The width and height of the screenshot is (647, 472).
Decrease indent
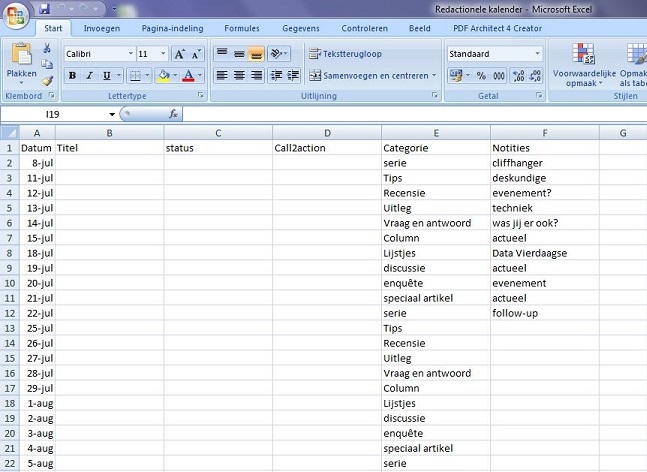click(276, 76)
